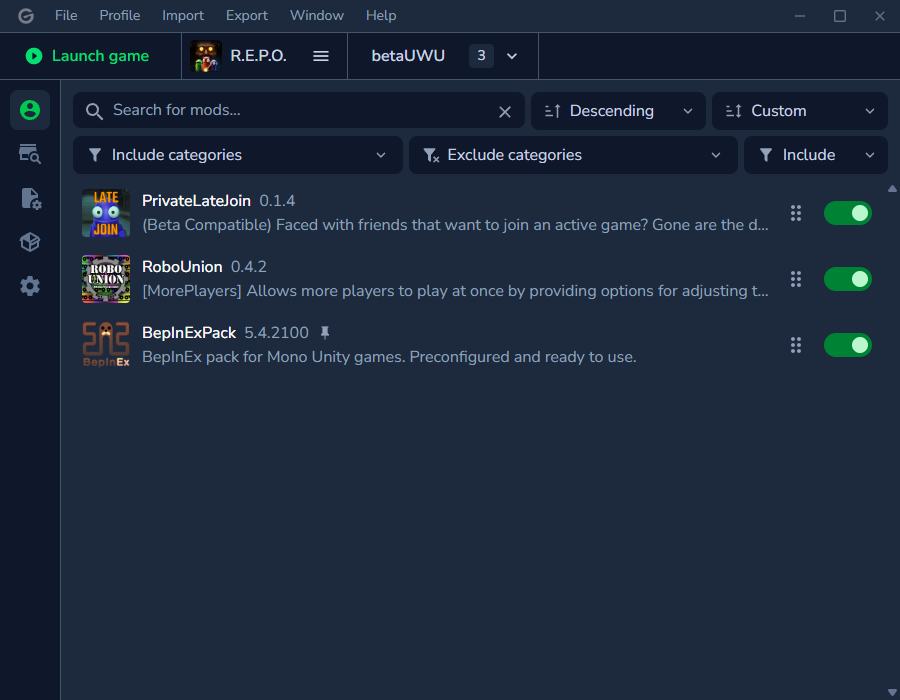Click the RoboUnion mod icon

pyautogui.click(x=106, y=279)
